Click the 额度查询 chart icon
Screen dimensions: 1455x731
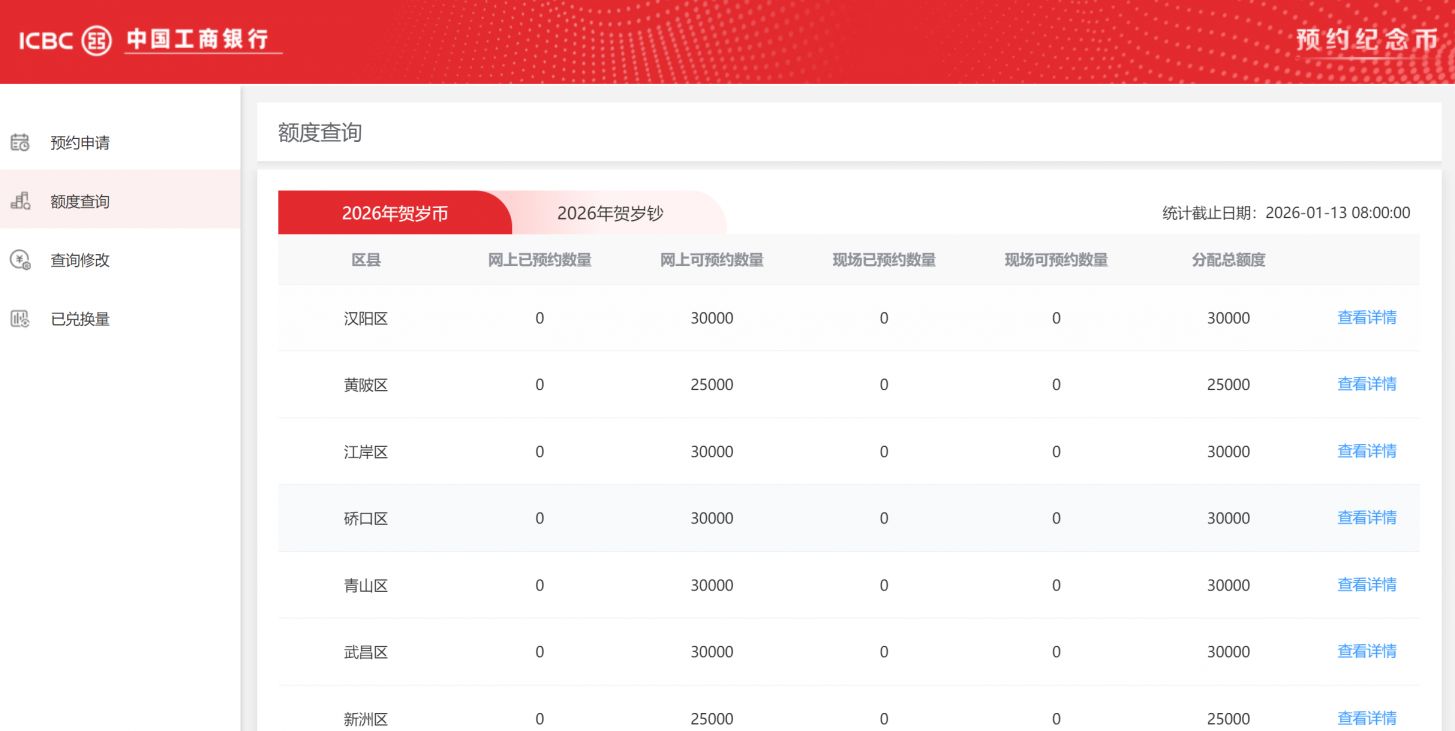20,201
